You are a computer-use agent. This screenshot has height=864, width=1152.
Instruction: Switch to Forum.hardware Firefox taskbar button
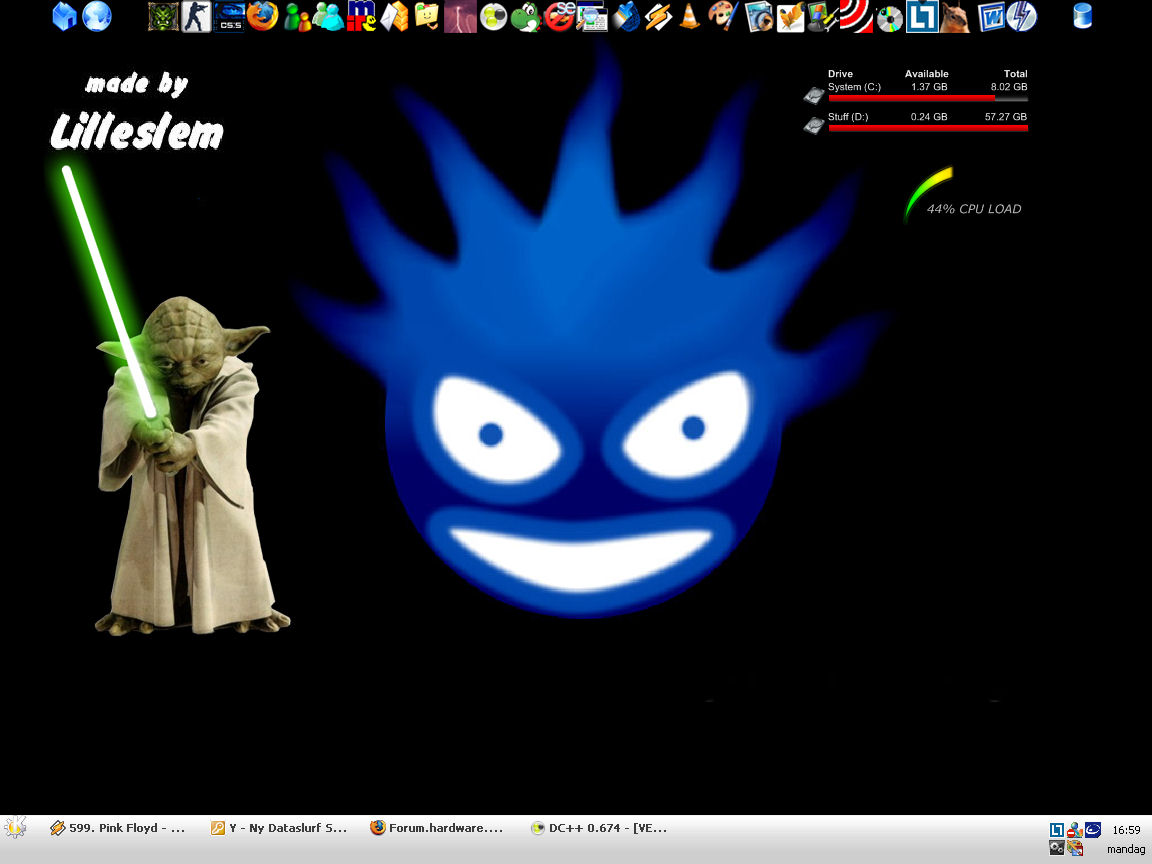pyautogui.click(x=437, y=828)
